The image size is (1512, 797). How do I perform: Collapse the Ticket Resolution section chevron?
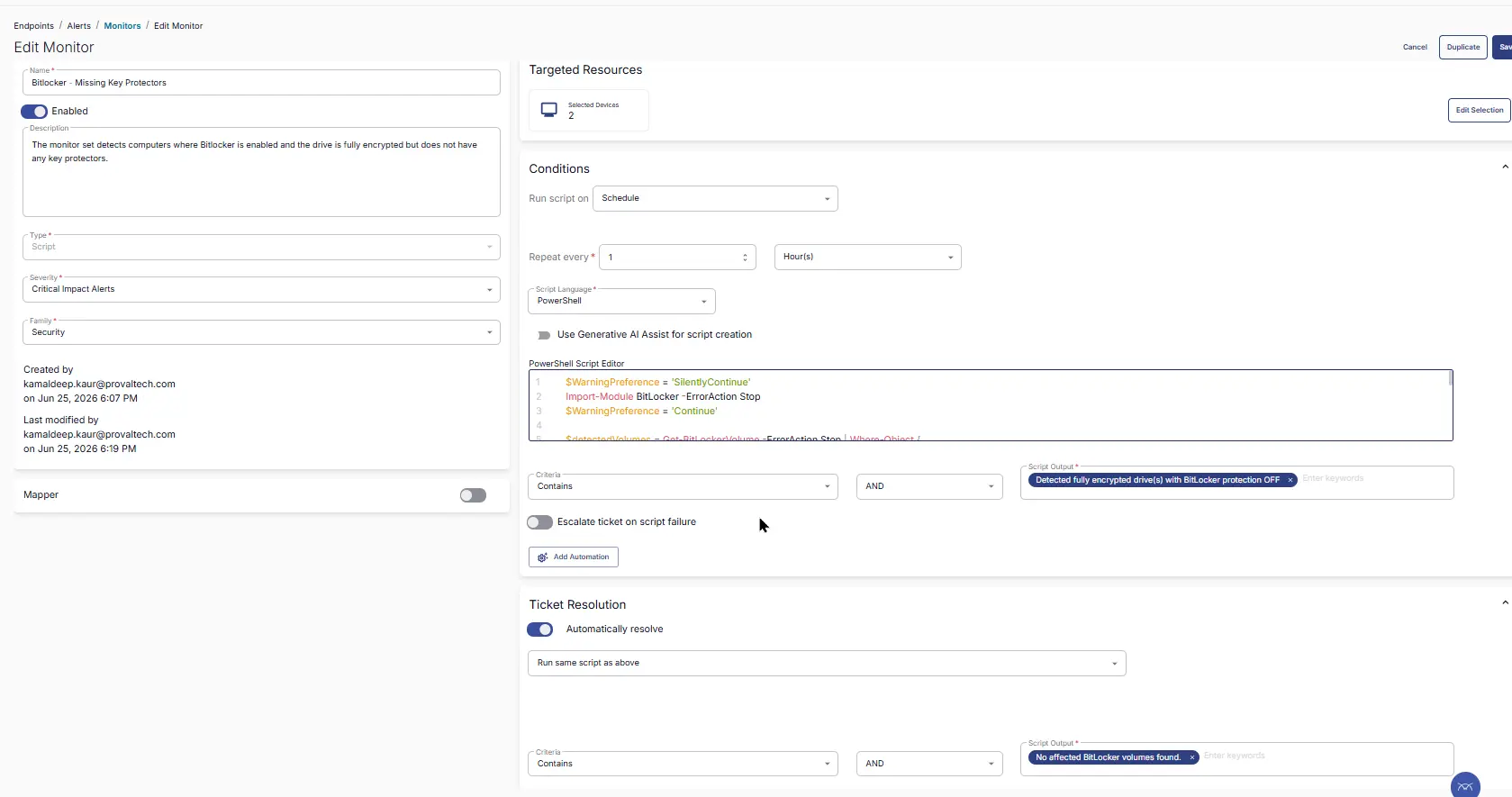point(1505,603)
